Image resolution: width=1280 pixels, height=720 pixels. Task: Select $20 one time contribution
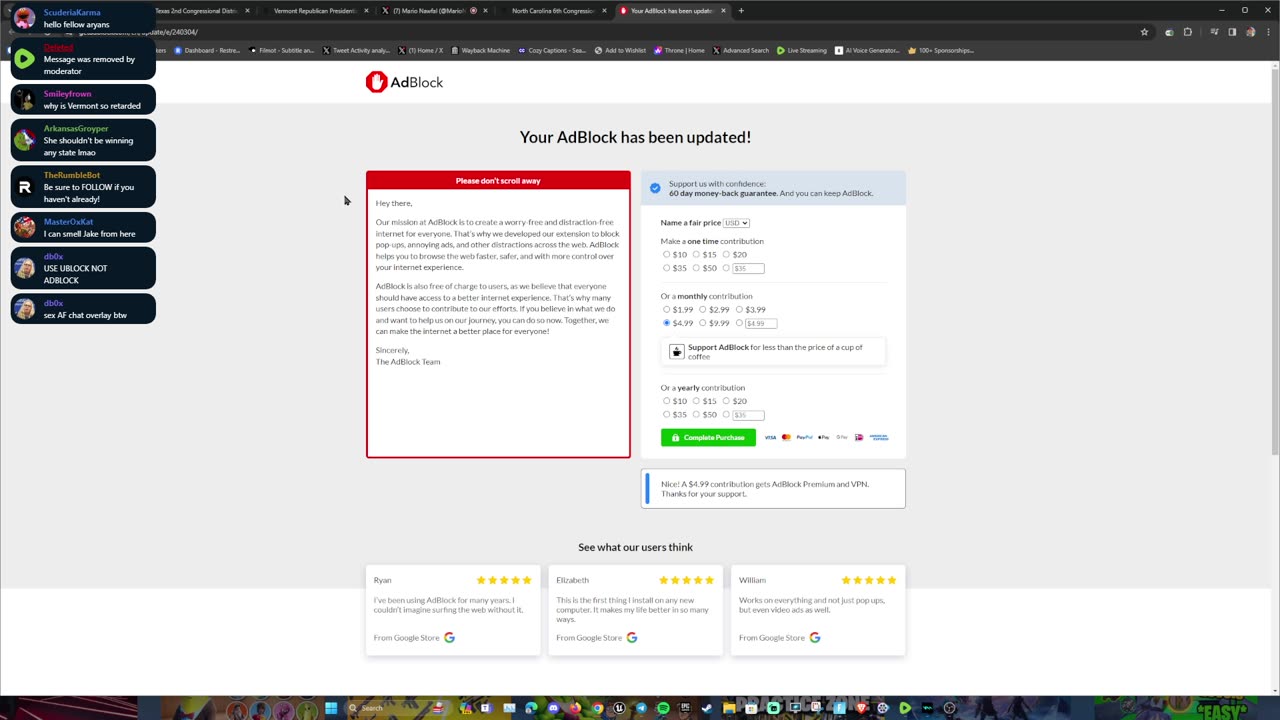click(726, 254)
